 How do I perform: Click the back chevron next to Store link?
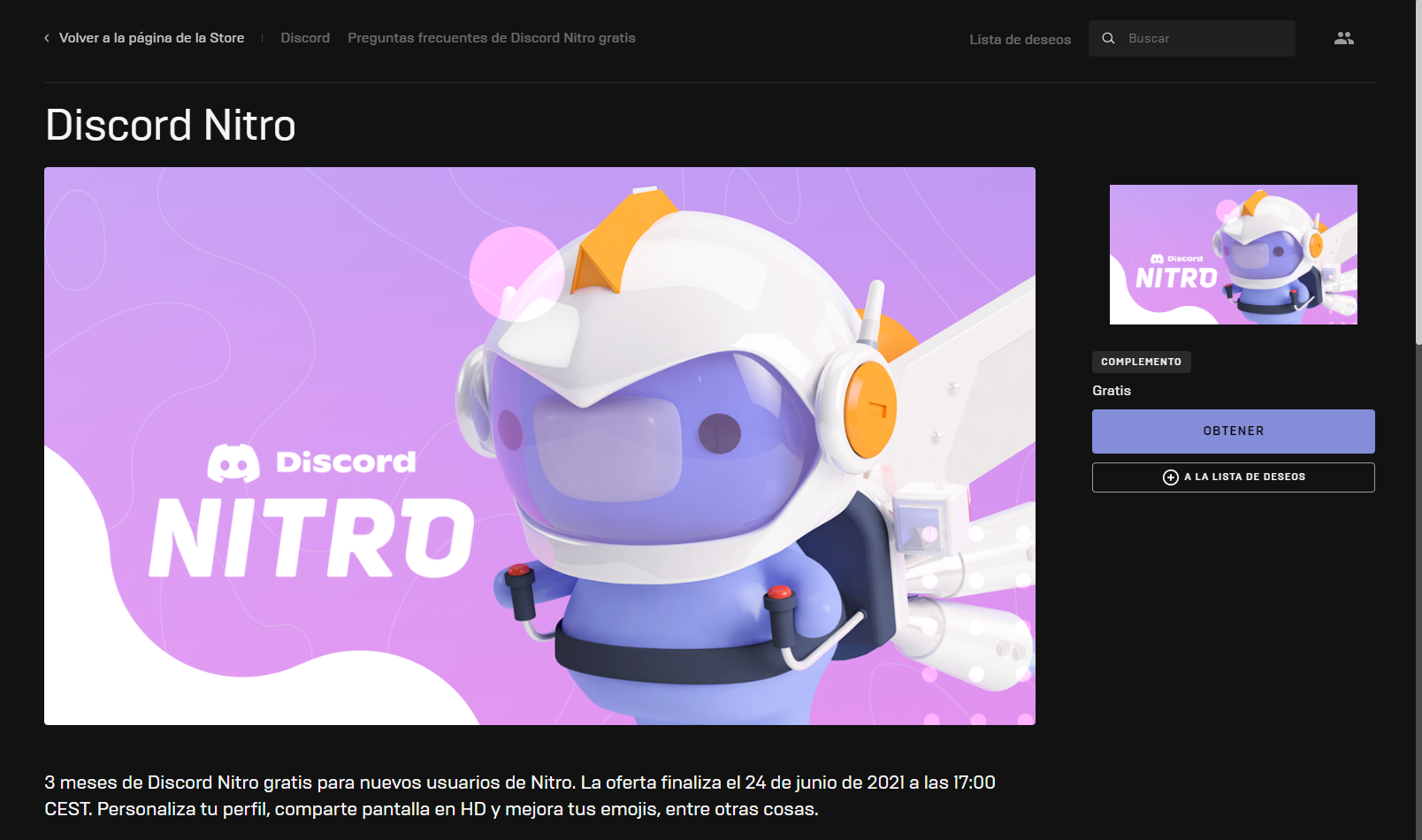tap(45, 38)
